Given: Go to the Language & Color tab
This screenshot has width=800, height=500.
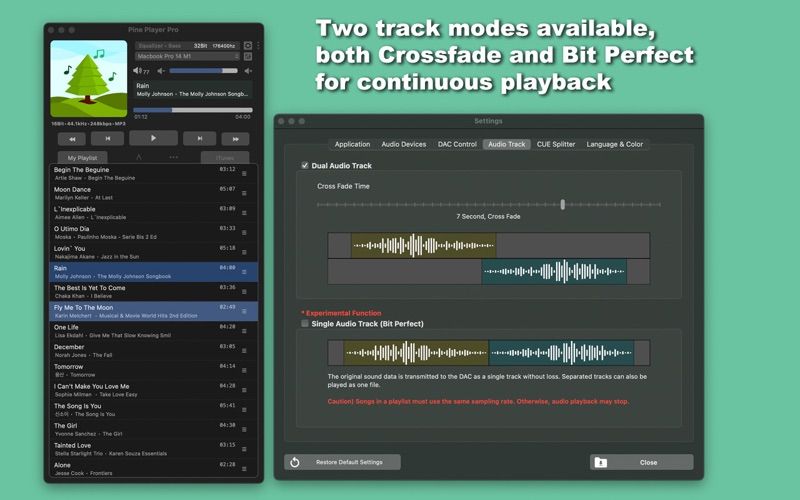Looking at the screenshot, I should coord(614,144).
